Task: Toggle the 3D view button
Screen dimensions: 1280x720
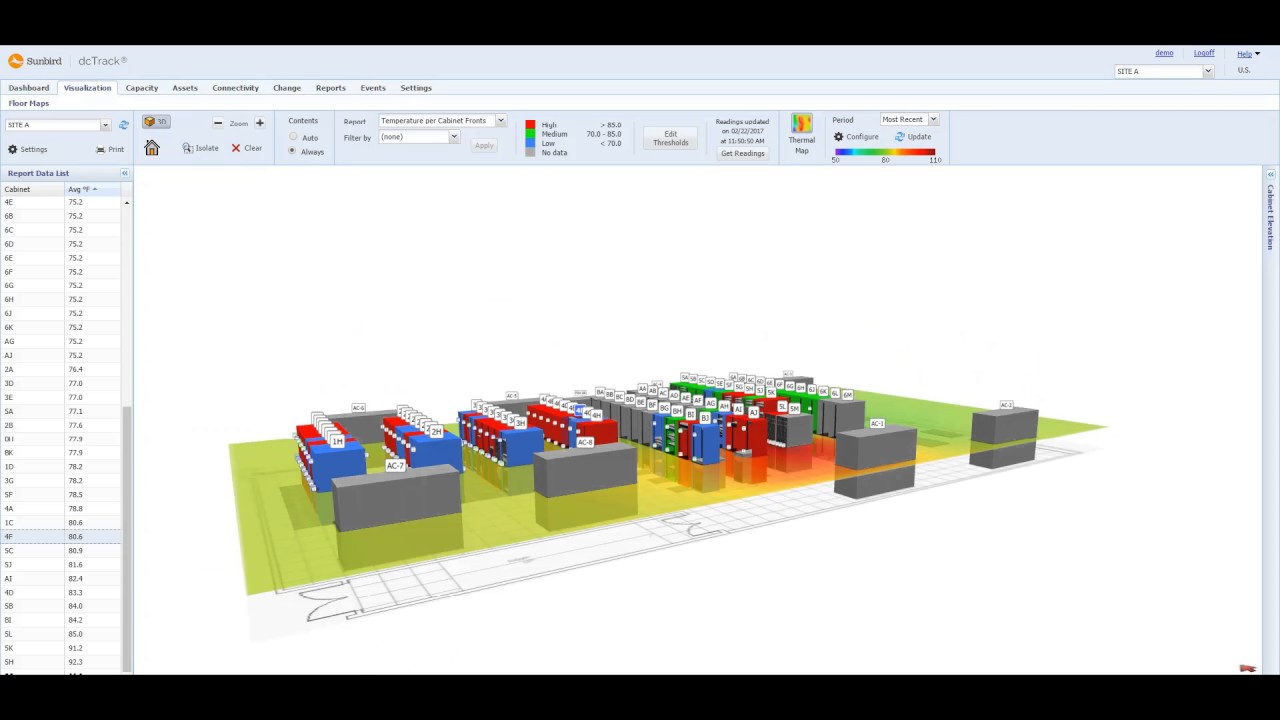Action: tap(155, 122)
